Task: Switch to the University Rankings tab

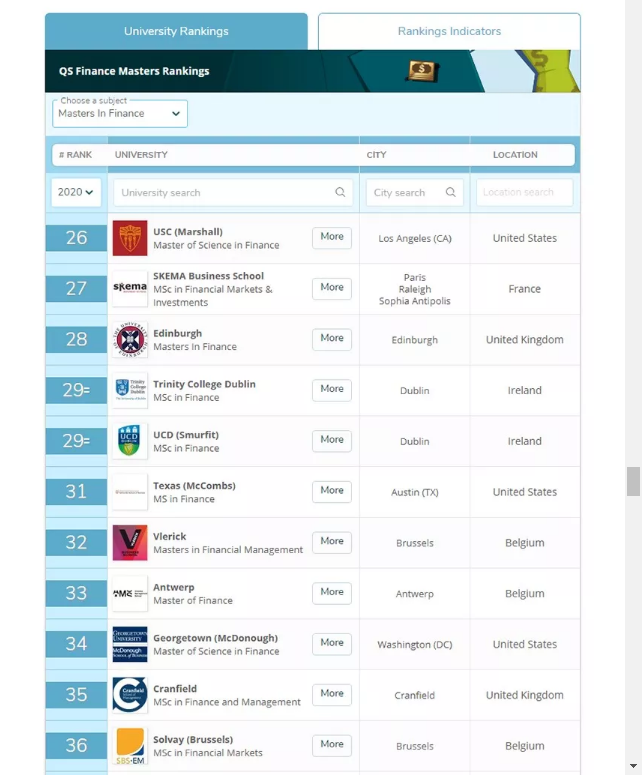Action: pyautogui.click(x=176, y=31)
